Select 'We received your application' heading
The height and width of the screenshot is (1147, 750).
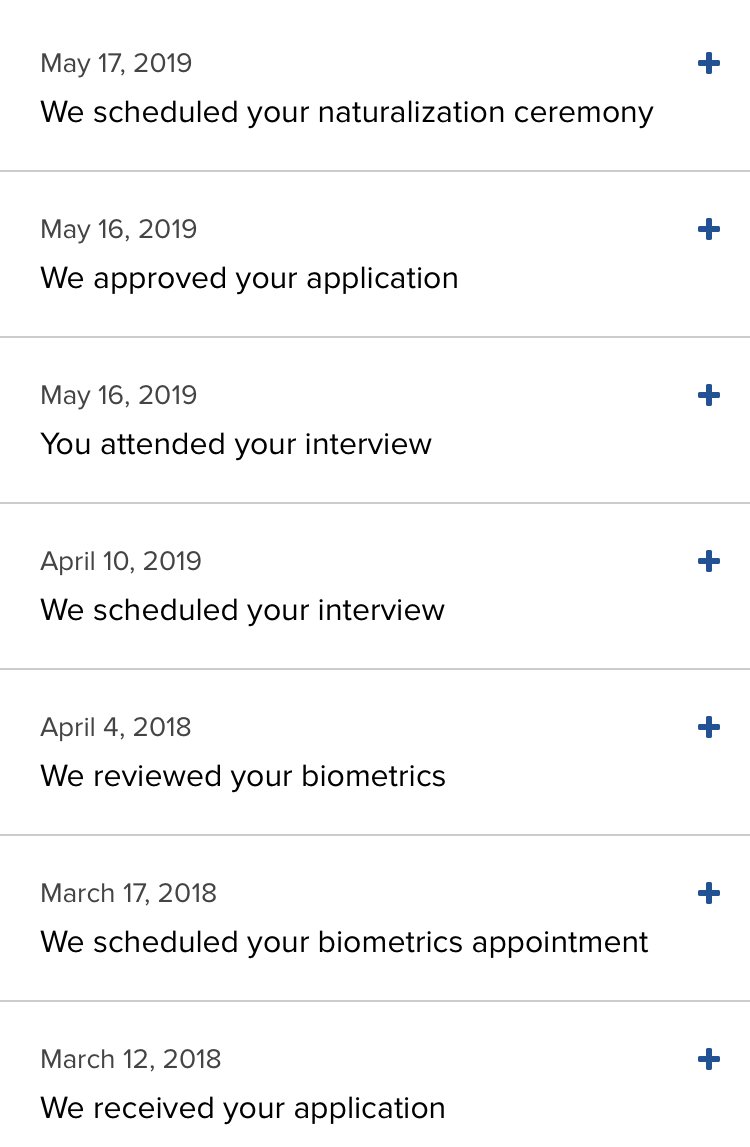[243, 1109]
